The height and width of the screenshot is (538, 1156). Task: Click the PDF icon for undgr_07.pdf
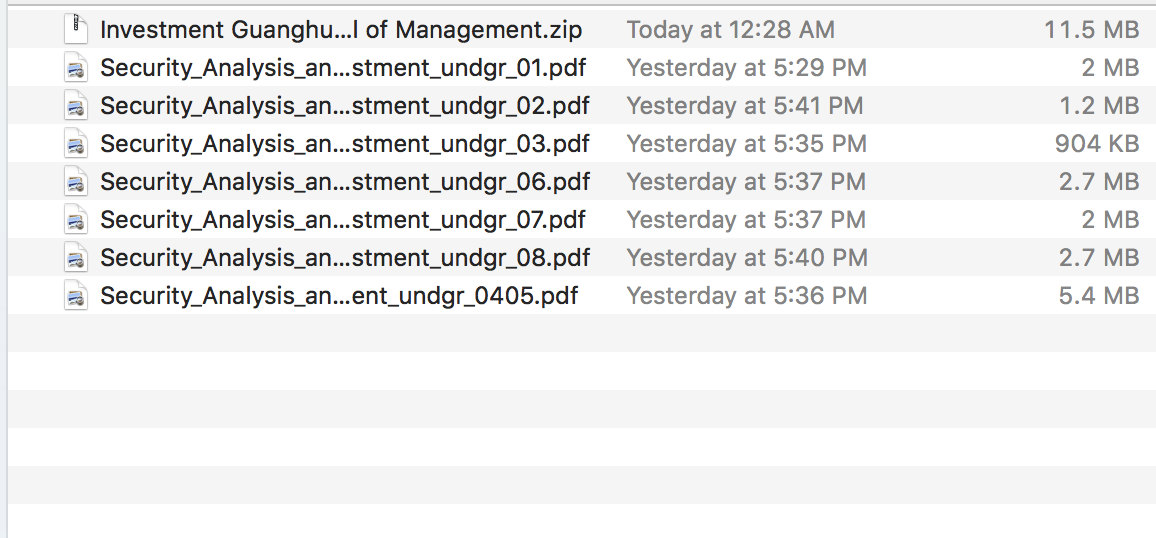click(x=76, y=220)
